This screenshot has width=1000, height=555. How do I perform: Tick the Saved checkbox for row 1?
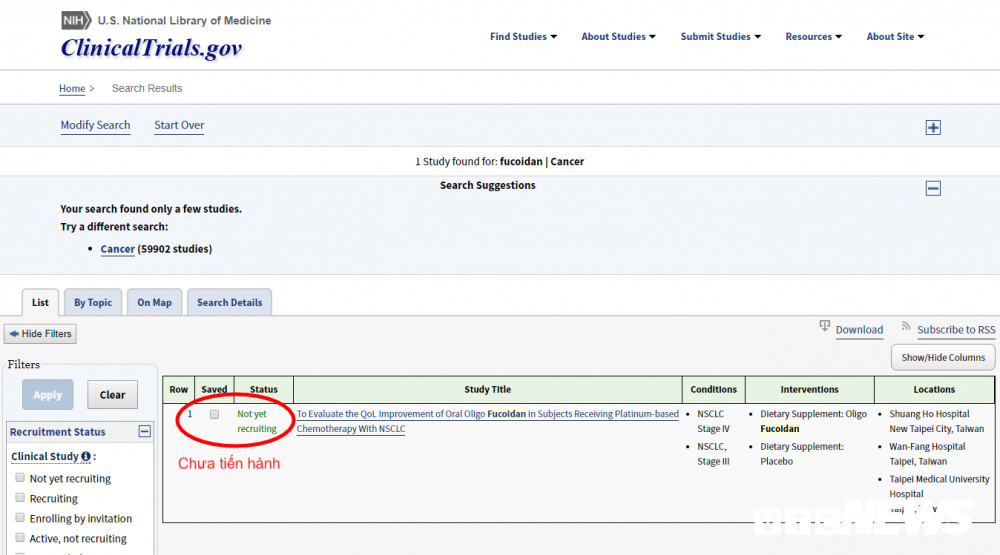click(214, 414)
